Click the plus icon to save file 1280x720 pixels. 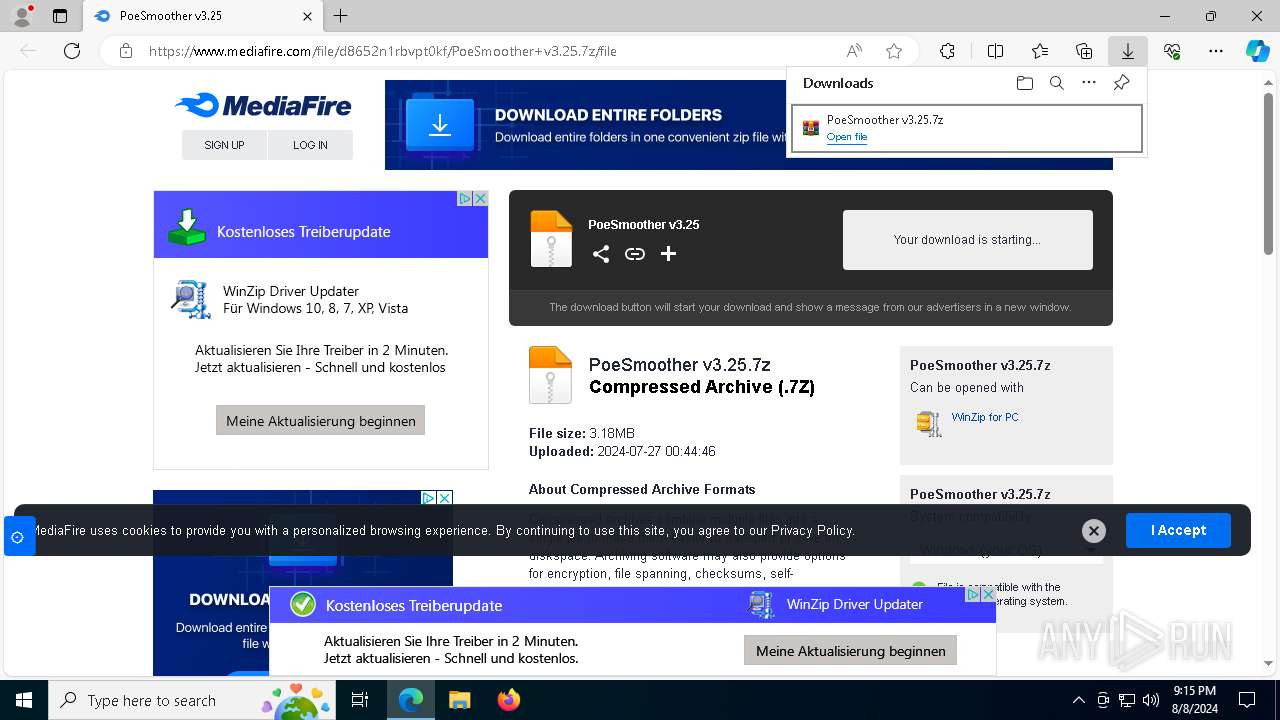(x=668, y=254)
